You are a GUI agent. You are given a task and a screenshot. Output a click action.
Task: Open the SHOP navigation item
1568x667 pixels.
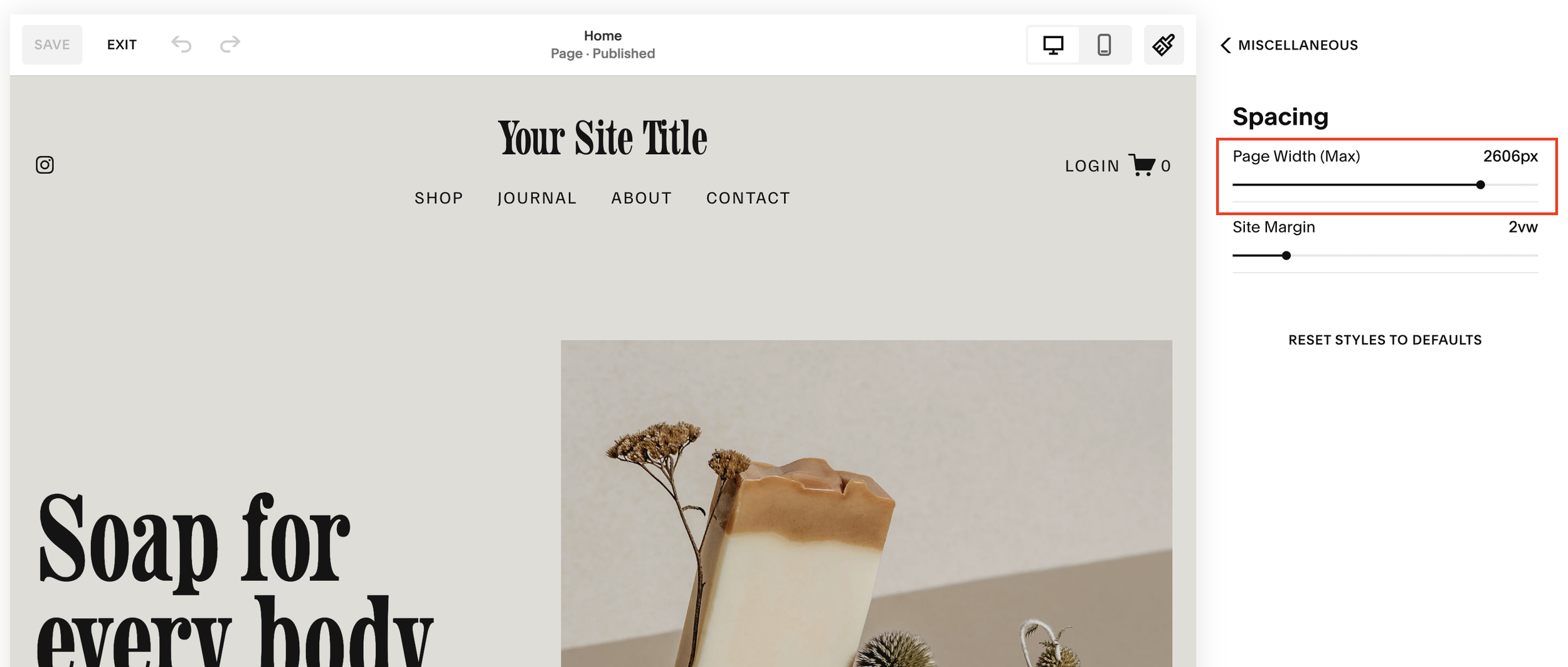(x=439, y=198)
